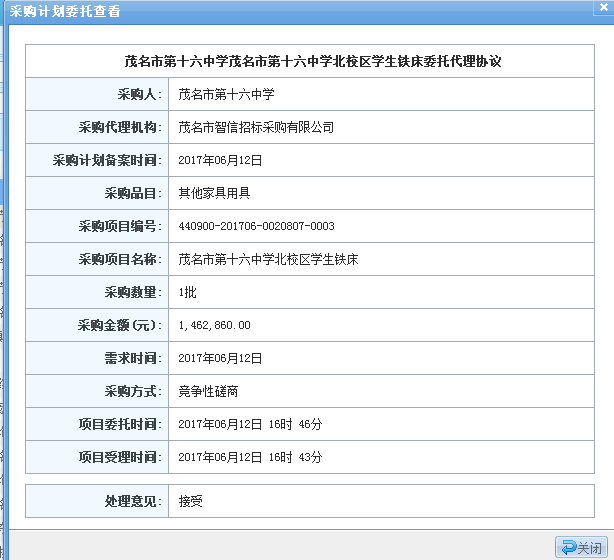The image size is (614, 560).
Task: Click the agency name 茂名市智信招标采购有限公司
Action: click(255, 127)
